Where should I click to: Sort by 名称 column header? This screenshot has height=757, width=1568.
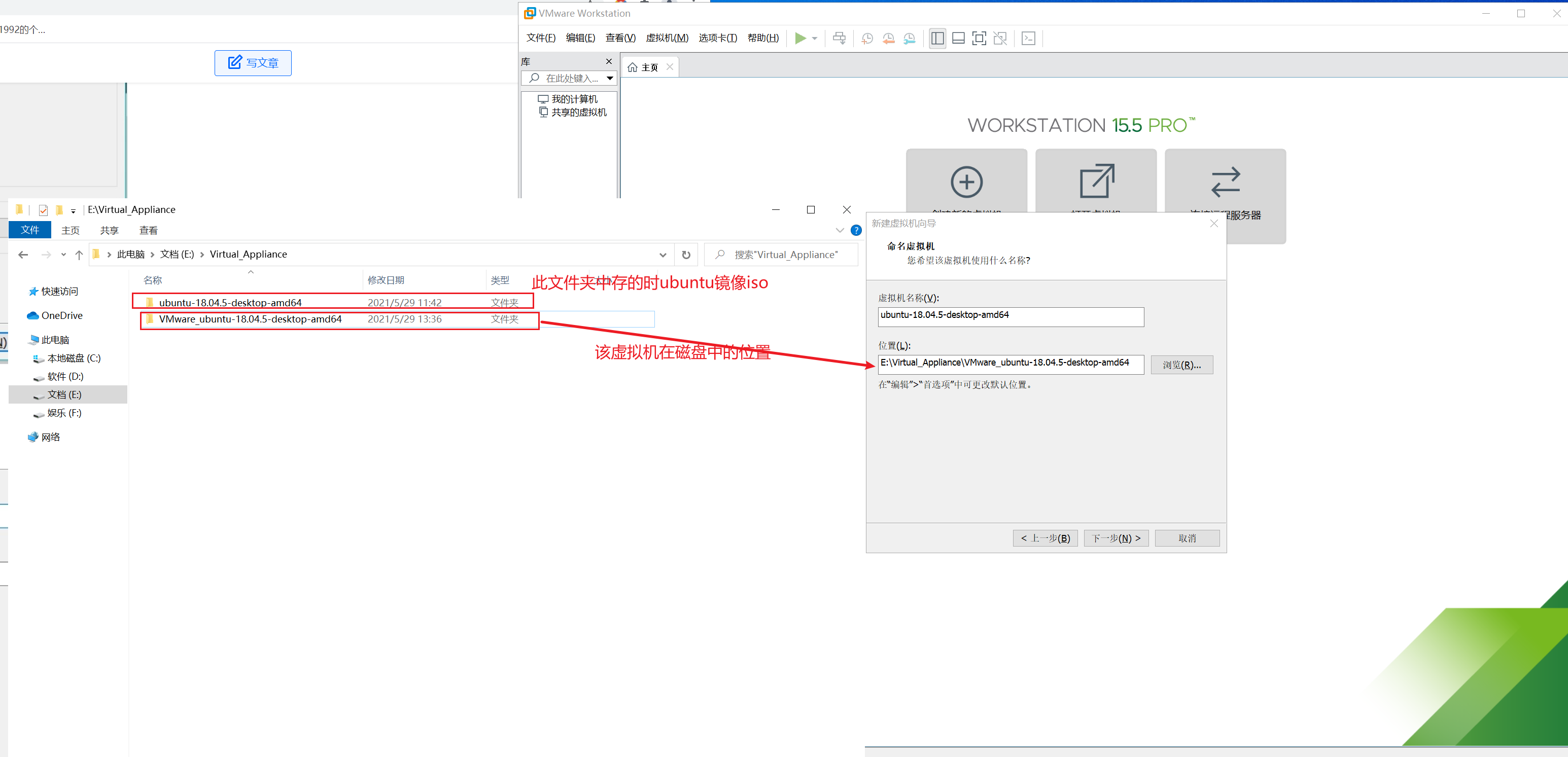[x=153, y=280]
